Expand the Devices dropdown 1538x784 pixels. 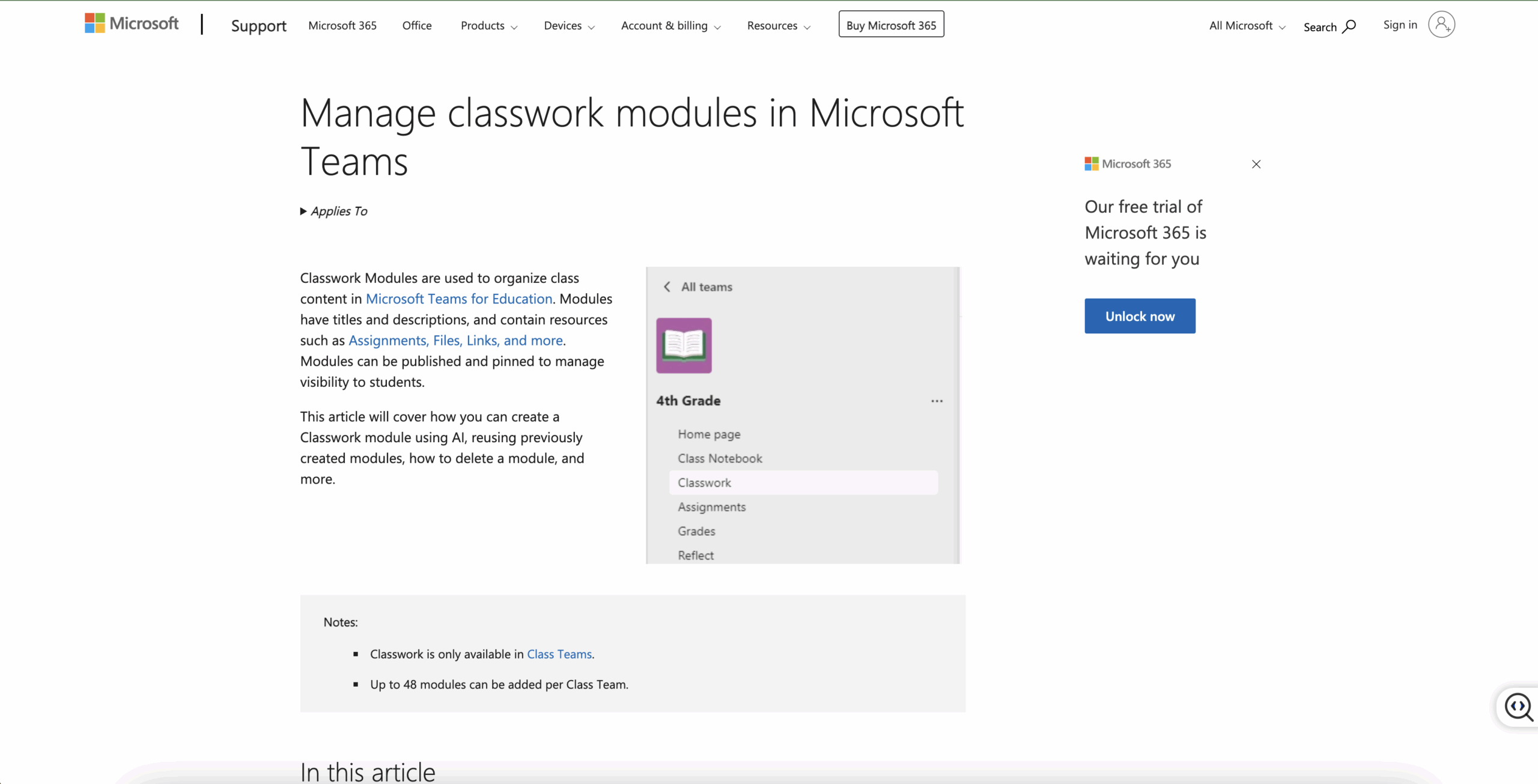click(x=569, y=26)
